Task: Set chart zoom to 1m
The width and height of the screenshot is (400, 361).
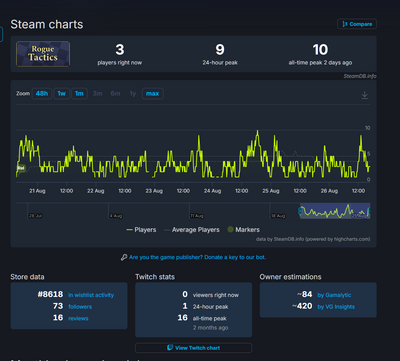Action: pos(79,94)
